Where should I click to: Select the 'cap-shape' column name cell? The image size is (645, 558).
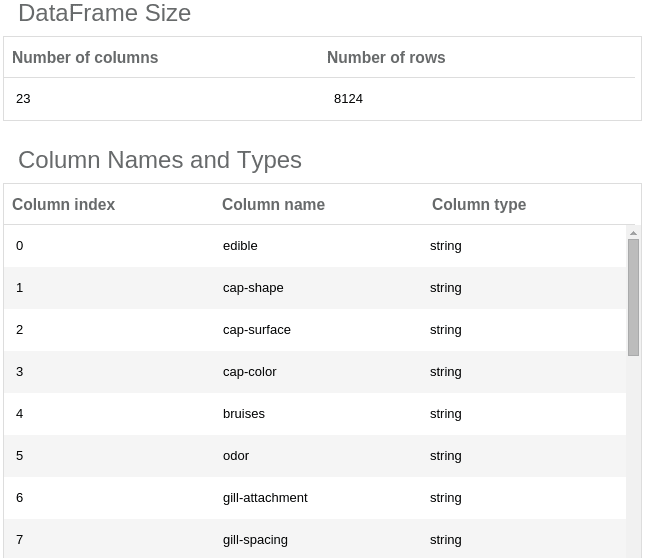coord(253,287)
